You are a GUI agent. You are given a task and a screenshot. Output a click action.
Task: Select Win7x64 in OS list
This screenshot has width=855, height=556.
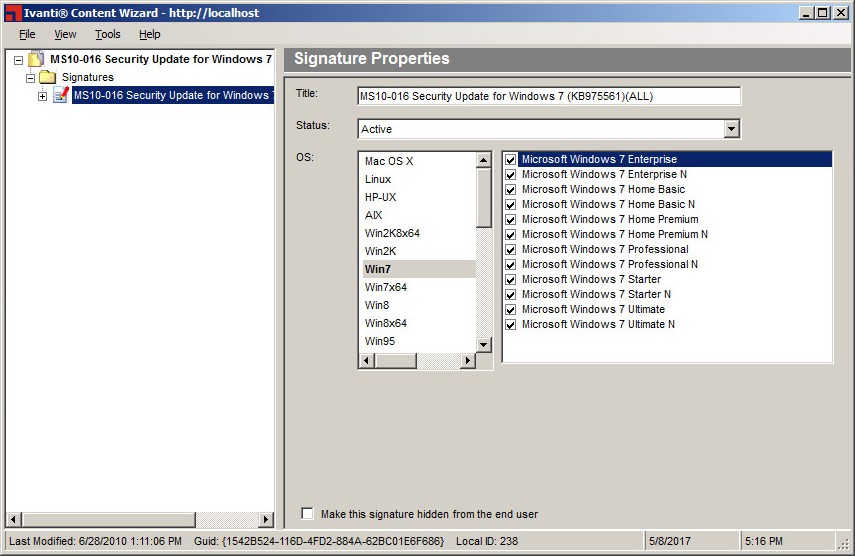click(418, 287)
